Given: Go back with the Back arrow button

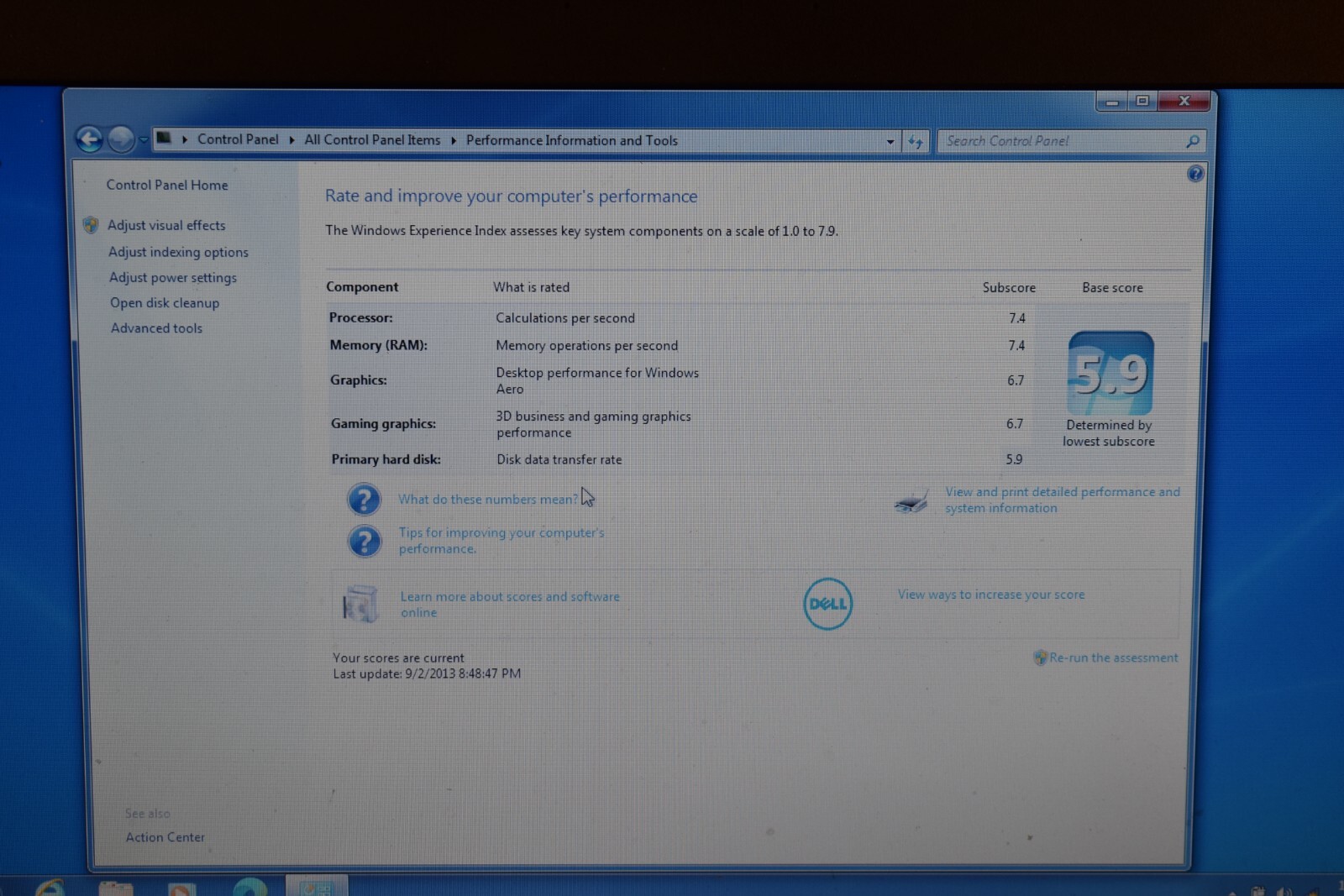Looking at the screenshot, I should click(x=89, y=139).
